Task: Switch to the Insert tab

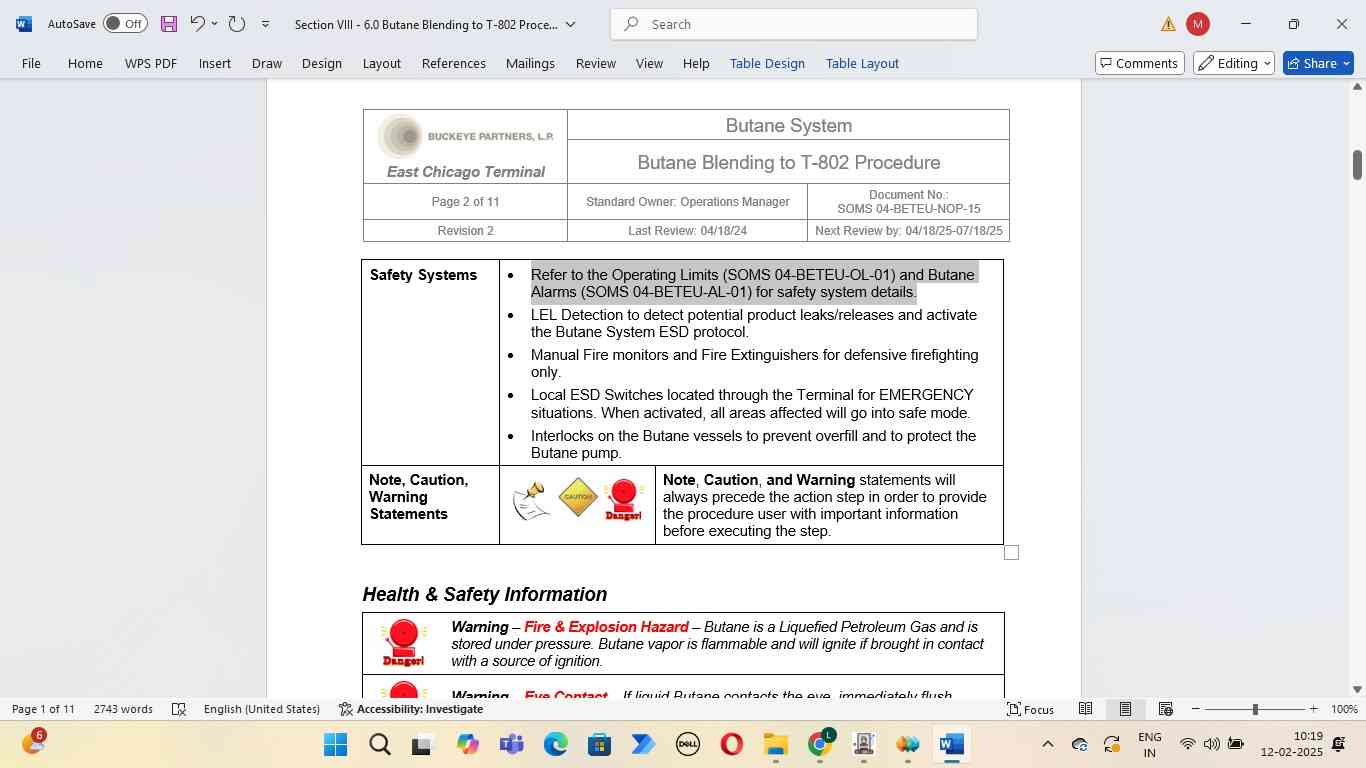Action: pyautogui.click(x=215, y=63)
